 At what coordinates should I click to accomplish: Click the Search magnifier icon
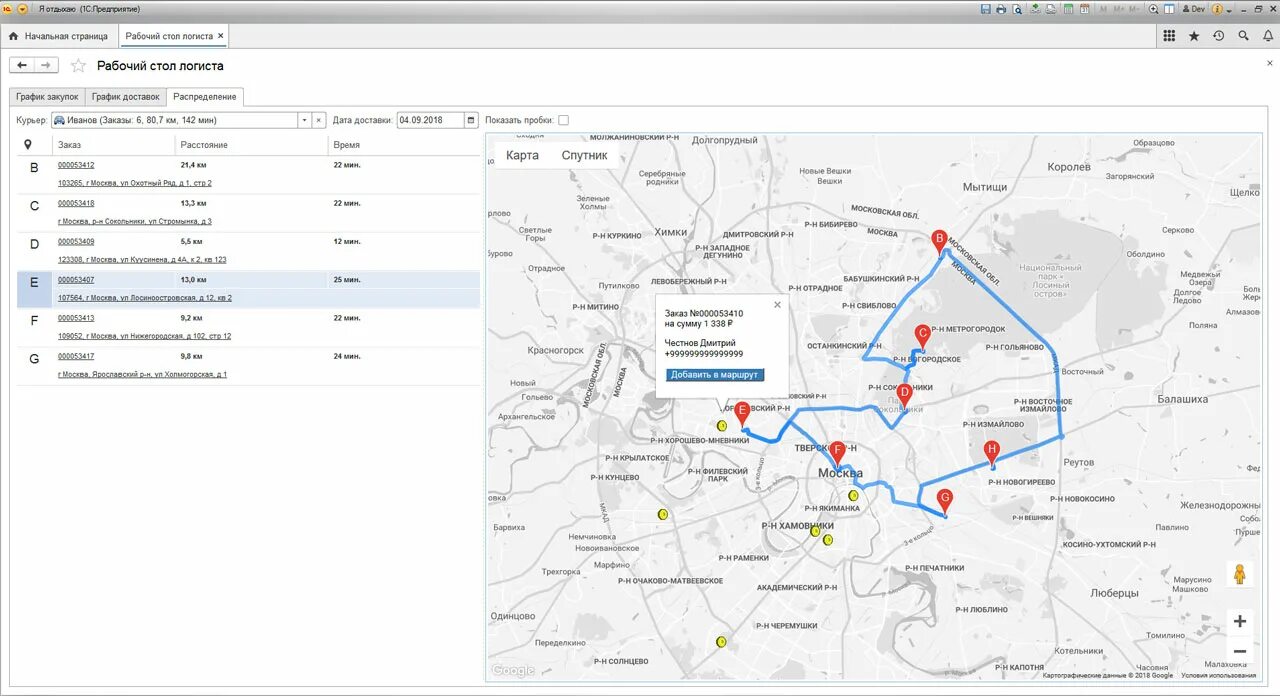(x=1243, y=36)
